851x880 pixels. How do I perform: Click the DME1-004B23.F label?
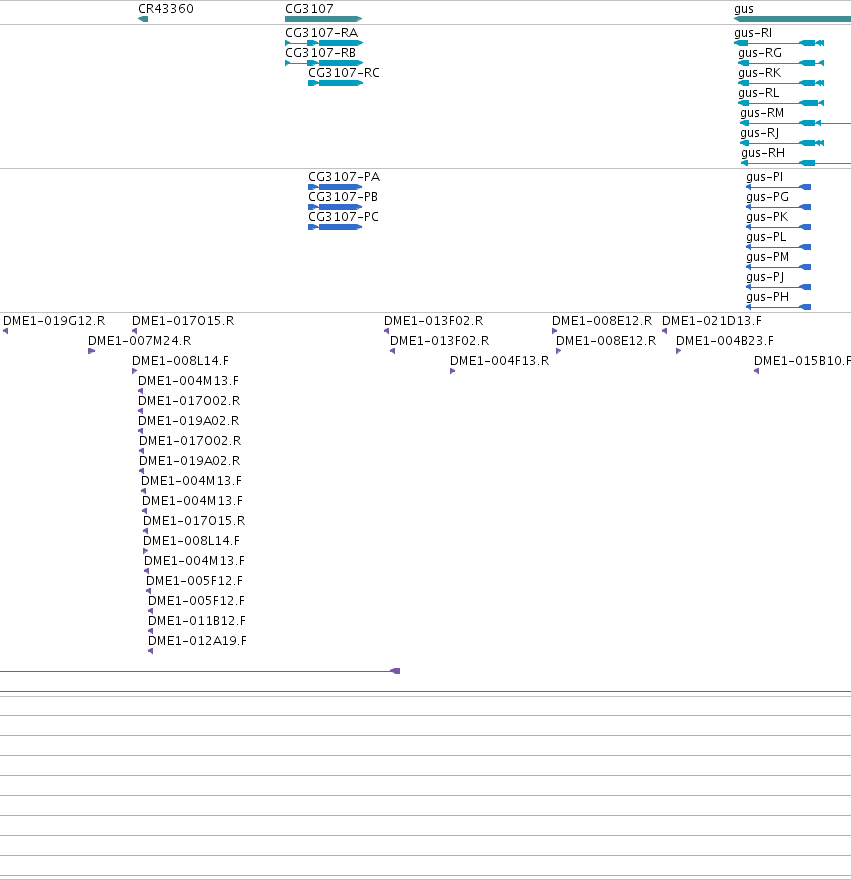coord(725,341)
